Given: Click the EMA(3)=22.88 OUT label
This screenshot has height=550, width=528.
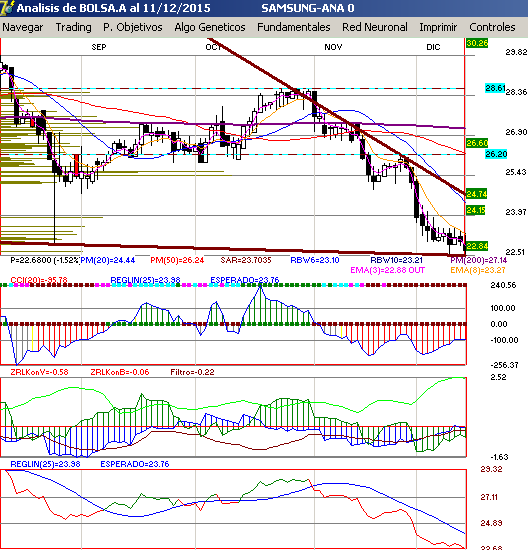Looking at the screenshot, I should point(388,270).
